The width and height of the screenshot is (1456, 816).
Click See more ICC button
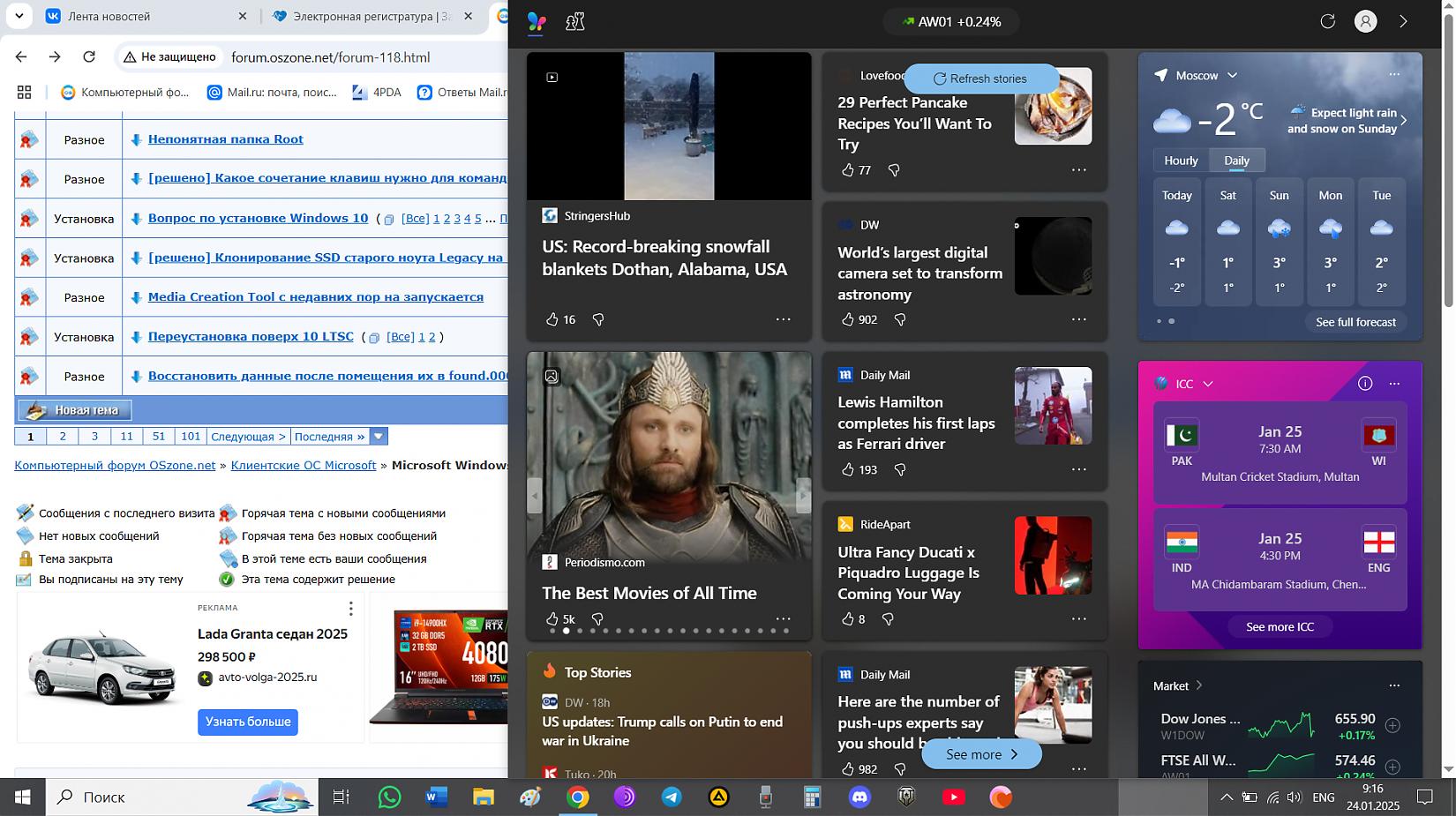[x=1280, y=626]
